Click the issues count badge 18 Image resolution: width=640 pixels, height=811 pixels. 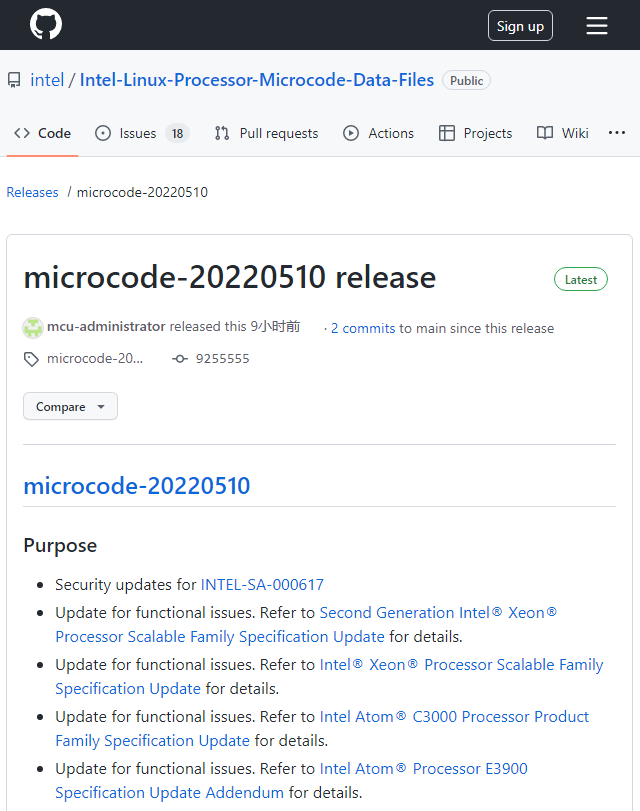[177, 133]
